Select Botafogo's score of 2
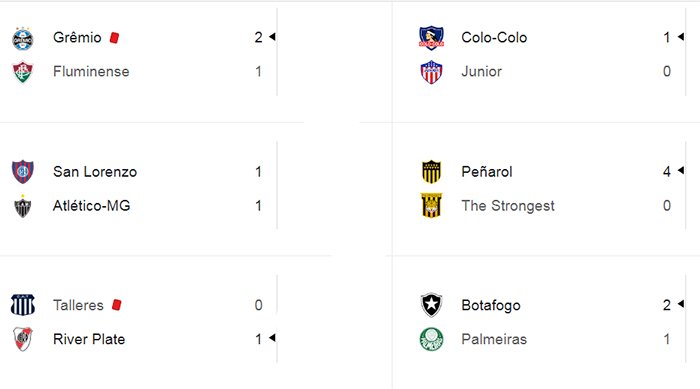 (x=667, y=305)
